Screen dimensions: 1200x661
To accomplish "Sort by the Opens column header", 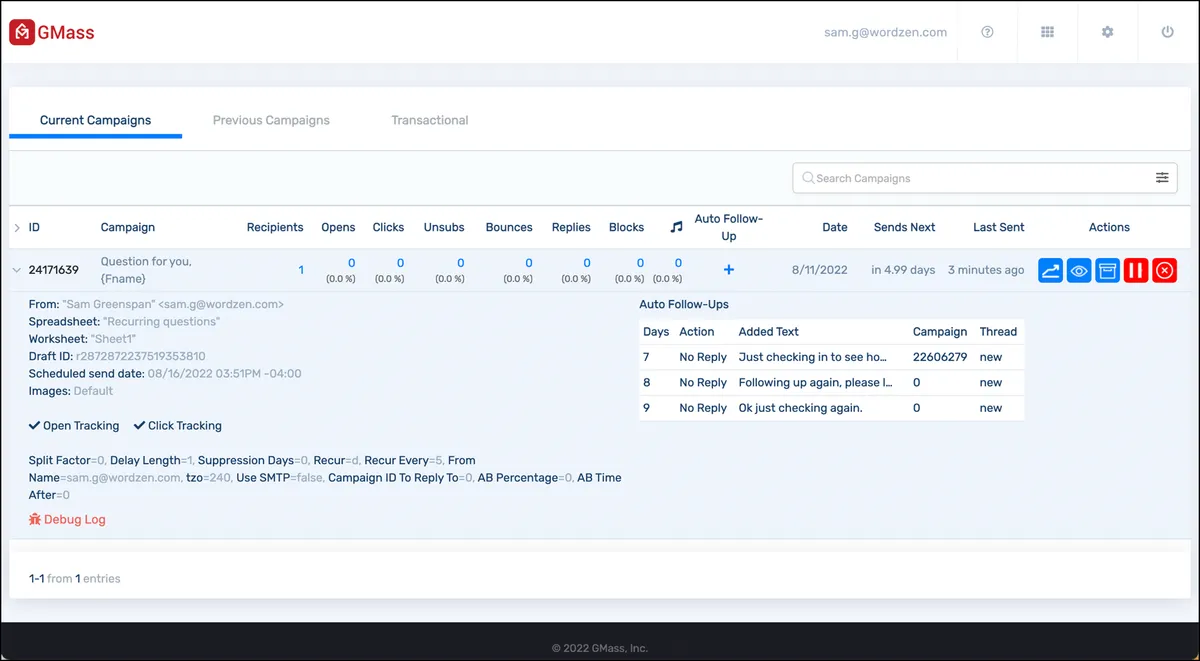I will click(x=338, y=227).
